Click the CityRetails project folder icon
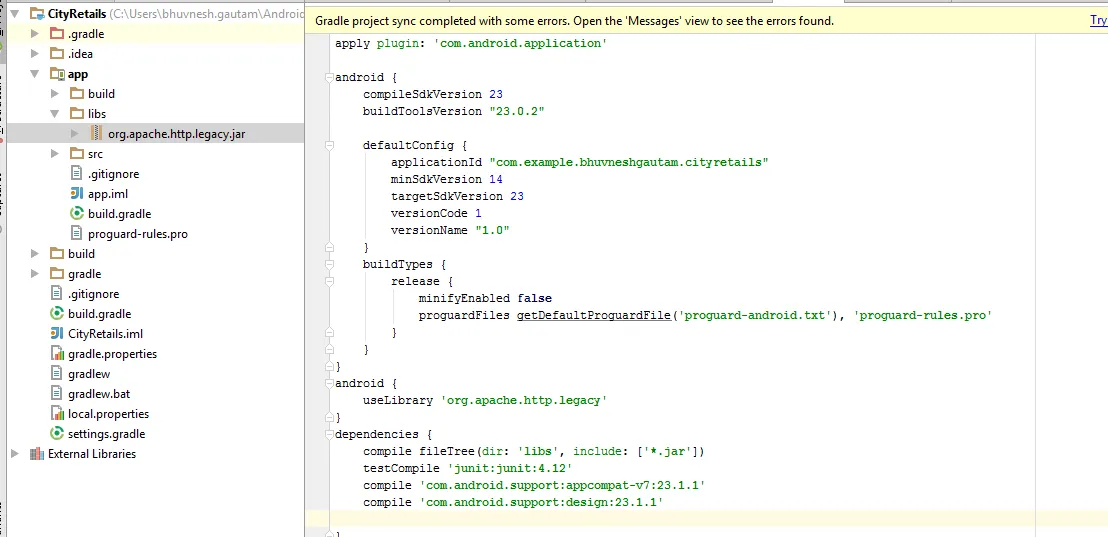 (37, 13)
